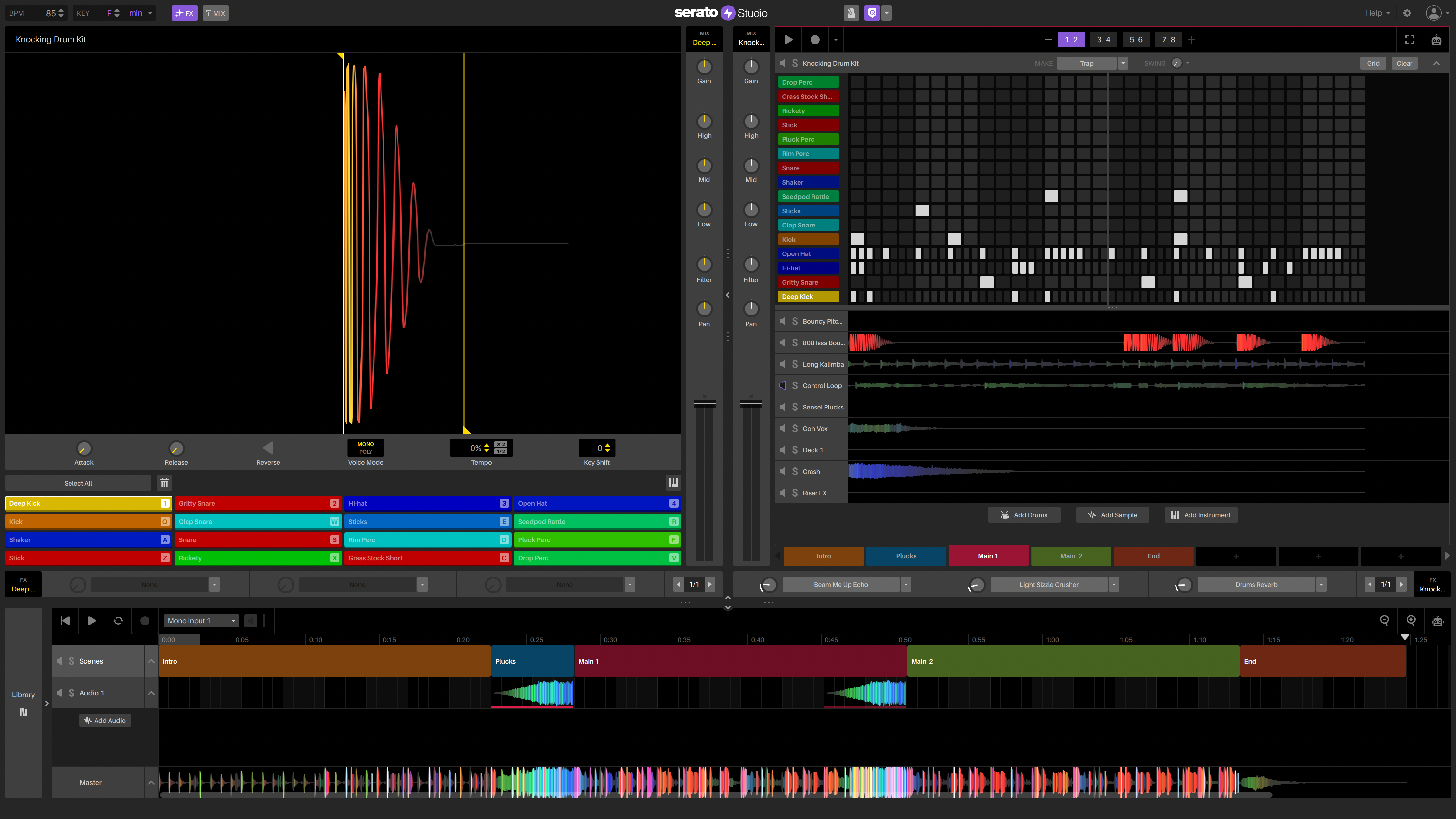Image resolution: width=1456 pixels, height=819 pixels.
Task: Click a step in the Kick sequencer row
Action: click(857, 239)
